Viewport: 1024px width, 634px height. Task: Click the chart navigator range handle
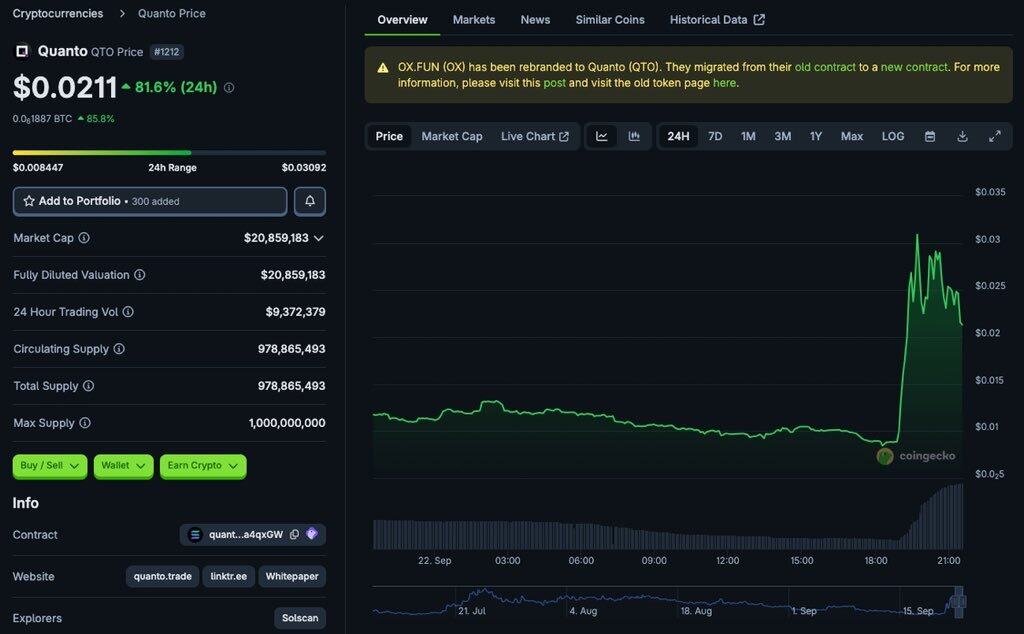[959, 601]
